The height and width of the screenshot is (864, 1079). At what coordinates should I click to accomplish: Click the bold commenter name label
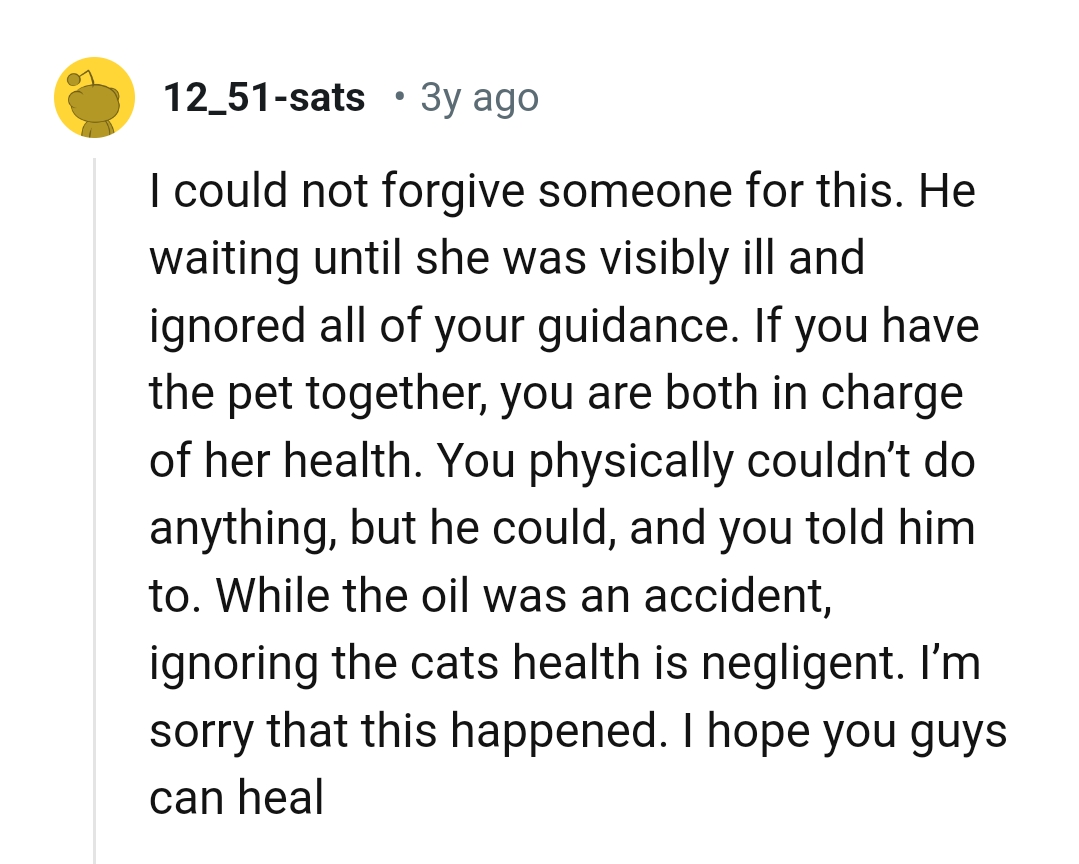tap(264, 97)
